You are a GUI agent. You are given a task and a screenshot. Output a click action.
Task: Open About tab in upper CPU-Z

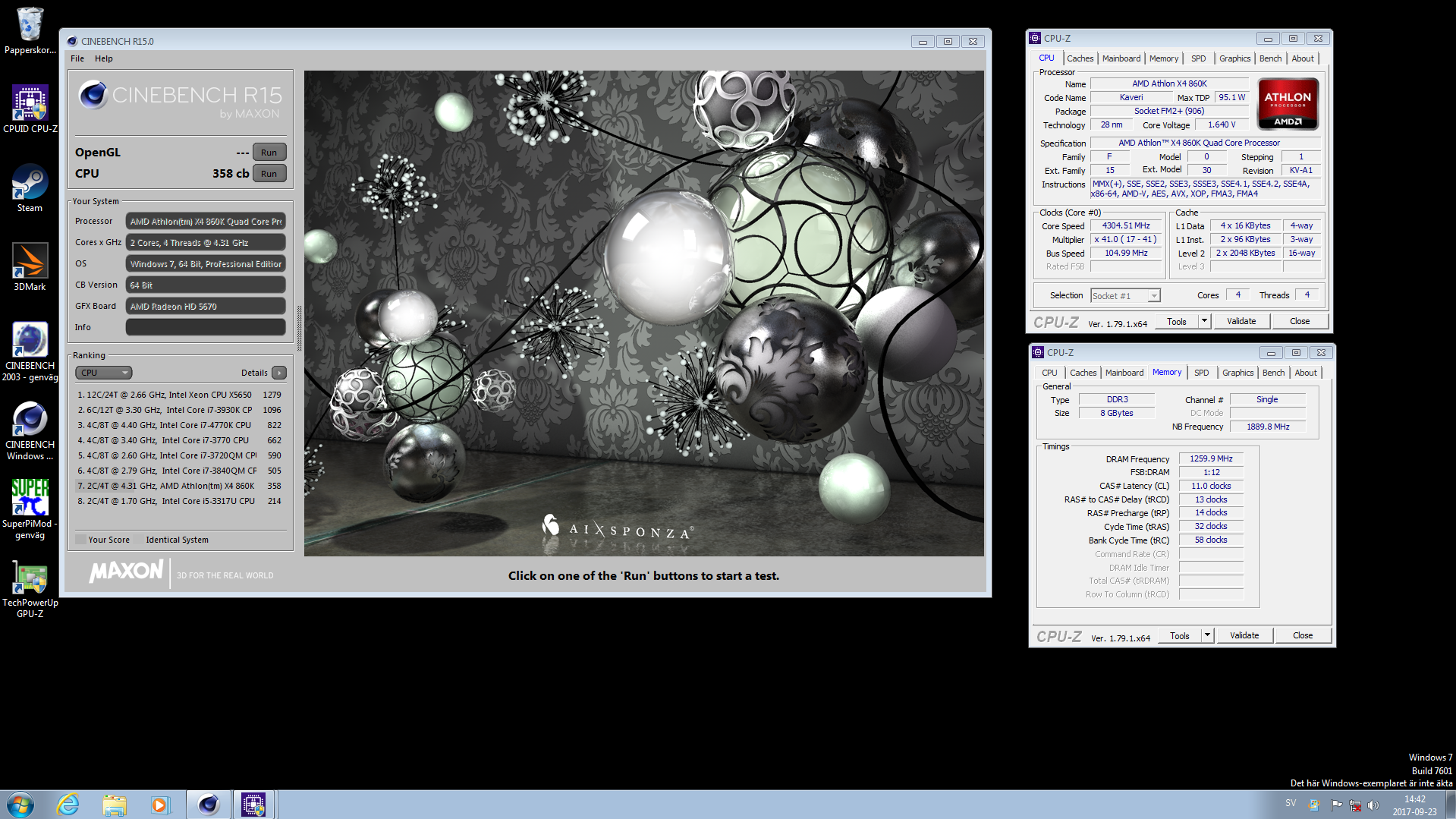1303,58
